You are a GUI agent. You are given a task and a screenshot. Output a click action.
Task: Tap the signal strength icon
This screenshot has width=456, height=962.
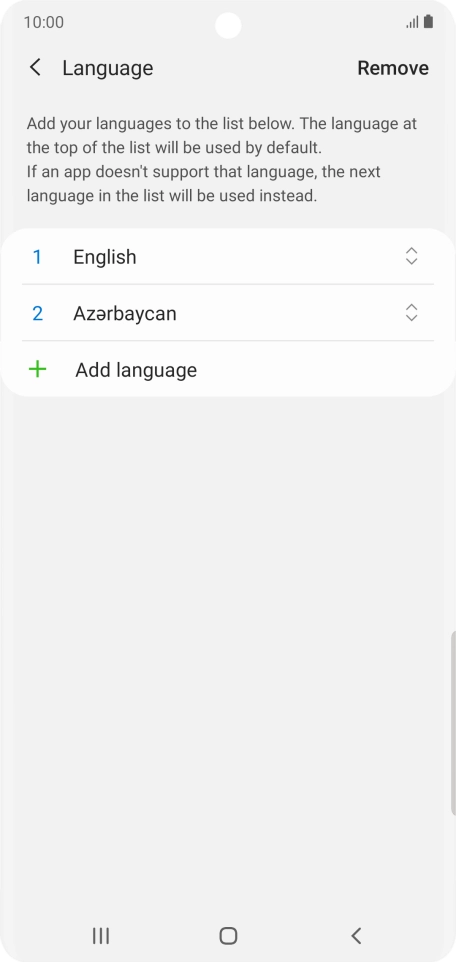click(412, 23)
